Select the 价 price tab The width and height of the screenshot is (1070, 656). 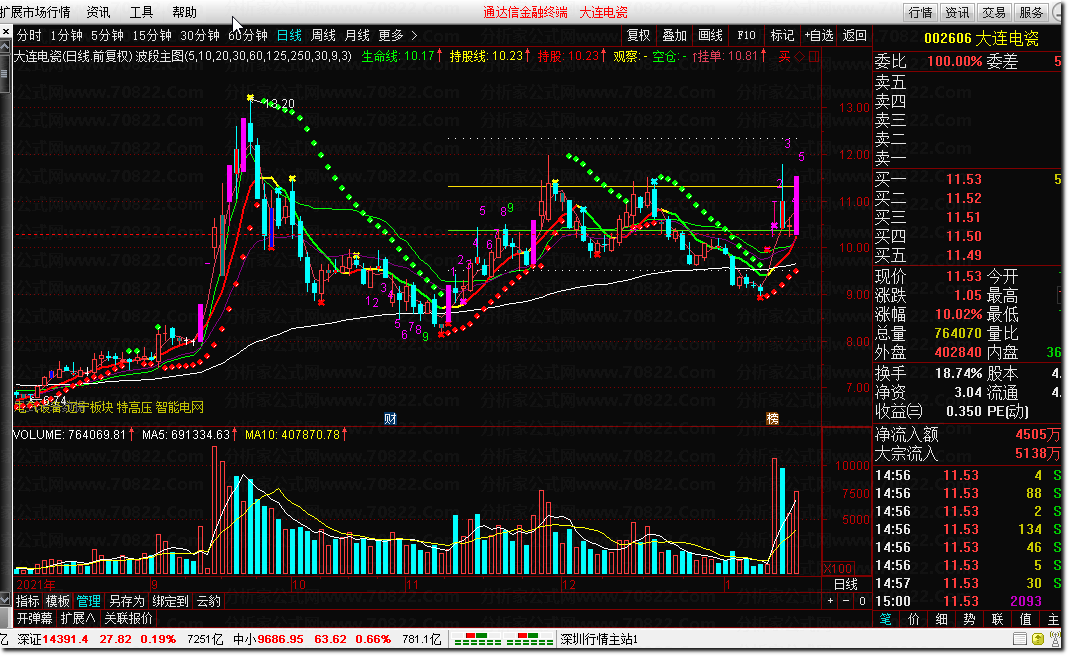(914, 619)
